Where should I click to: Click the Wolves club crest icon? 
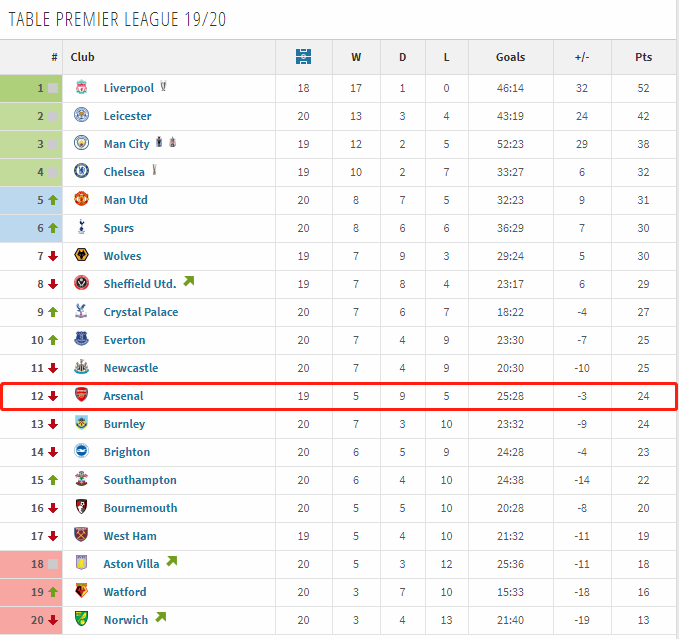tap(81, 256)
